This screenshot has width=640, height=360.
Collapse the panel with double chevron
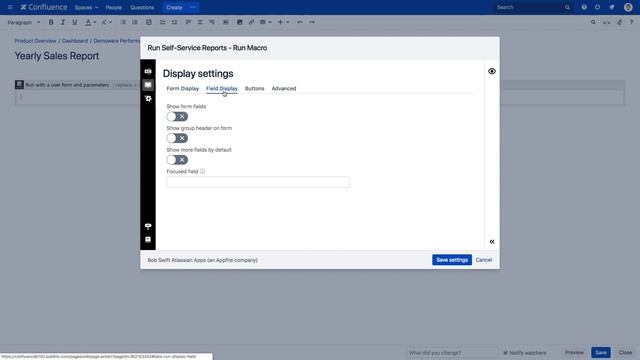click(492, 242)
